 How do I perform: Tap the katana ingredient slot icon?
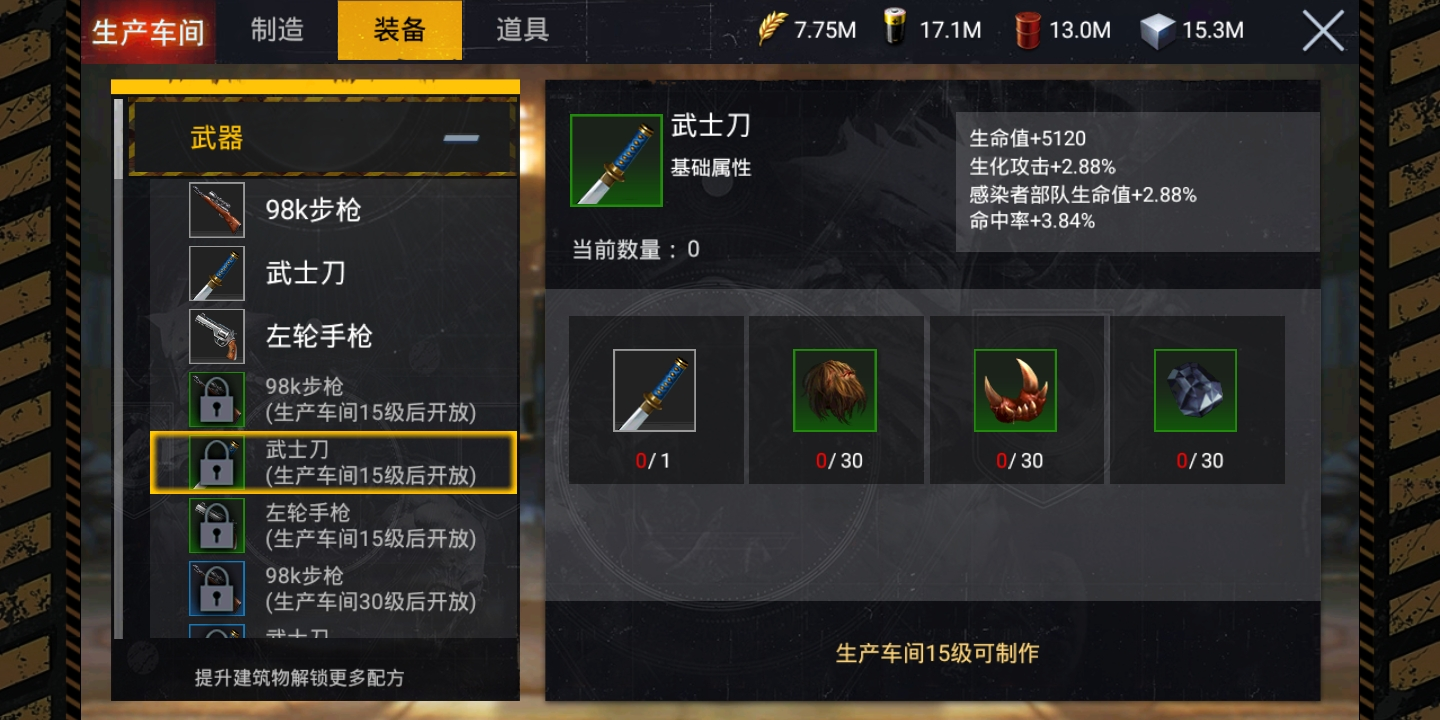(654, 390)
